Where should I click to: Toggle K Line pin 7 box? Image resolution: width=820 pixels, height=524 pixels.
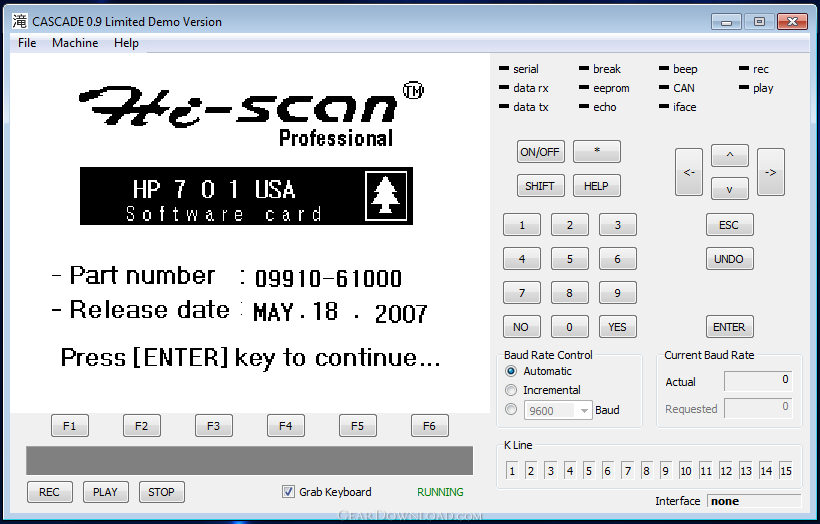[x=628, y=471]
